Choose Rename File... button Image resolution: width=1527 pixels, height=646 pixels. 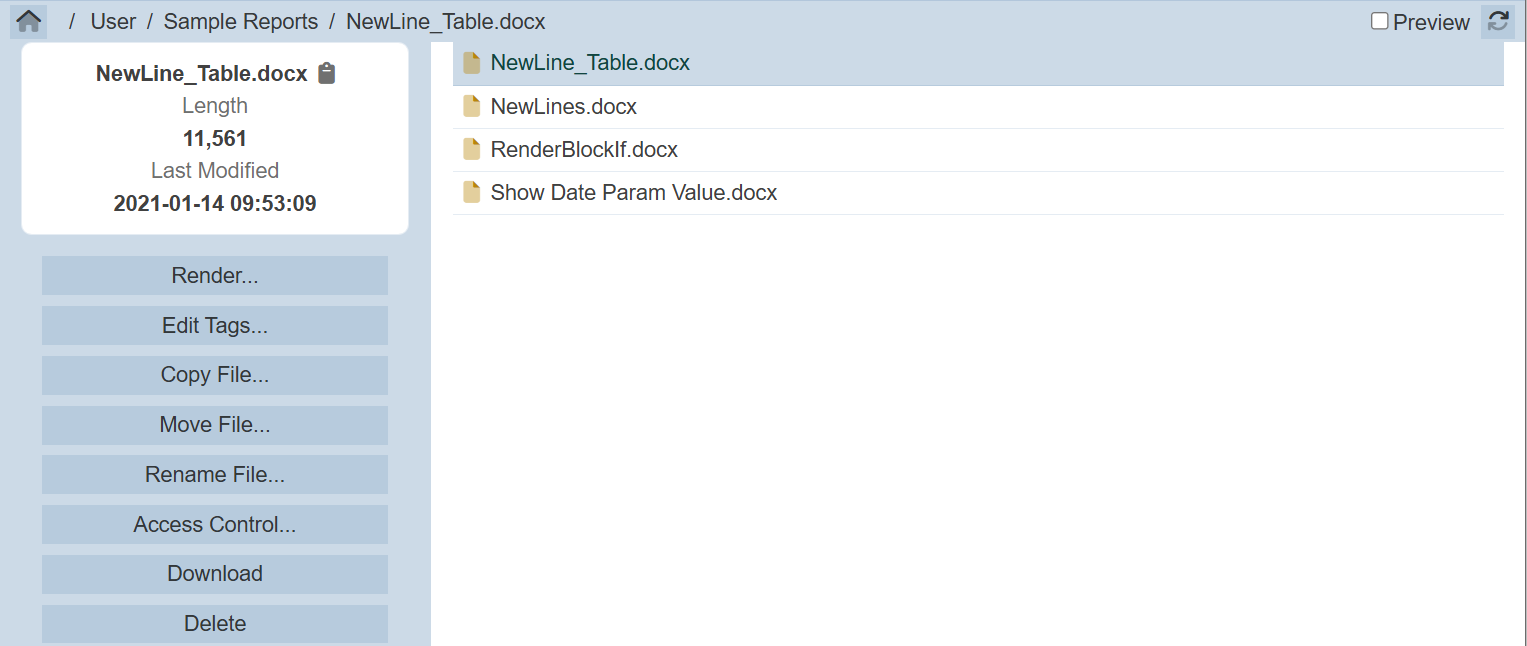pos(215,475)
